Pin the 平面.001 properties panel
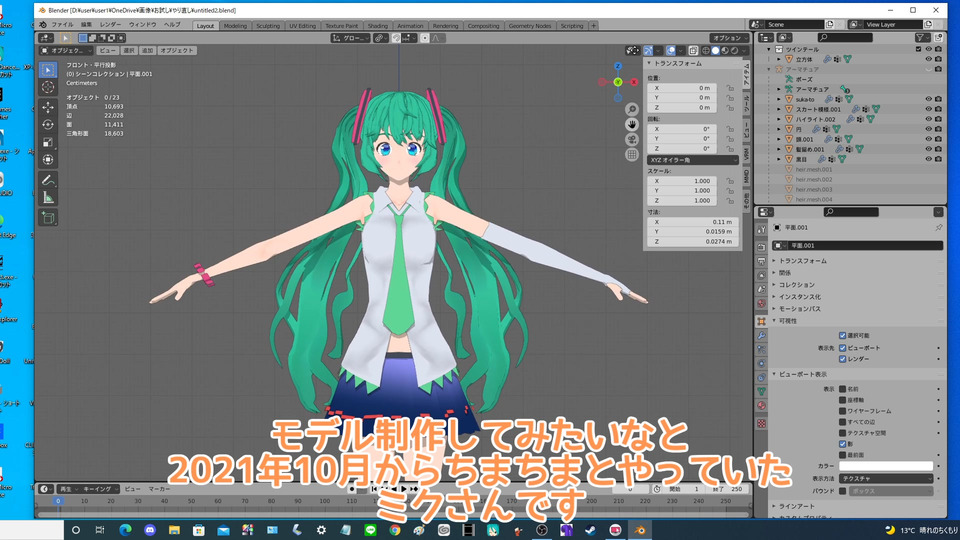 939,227
